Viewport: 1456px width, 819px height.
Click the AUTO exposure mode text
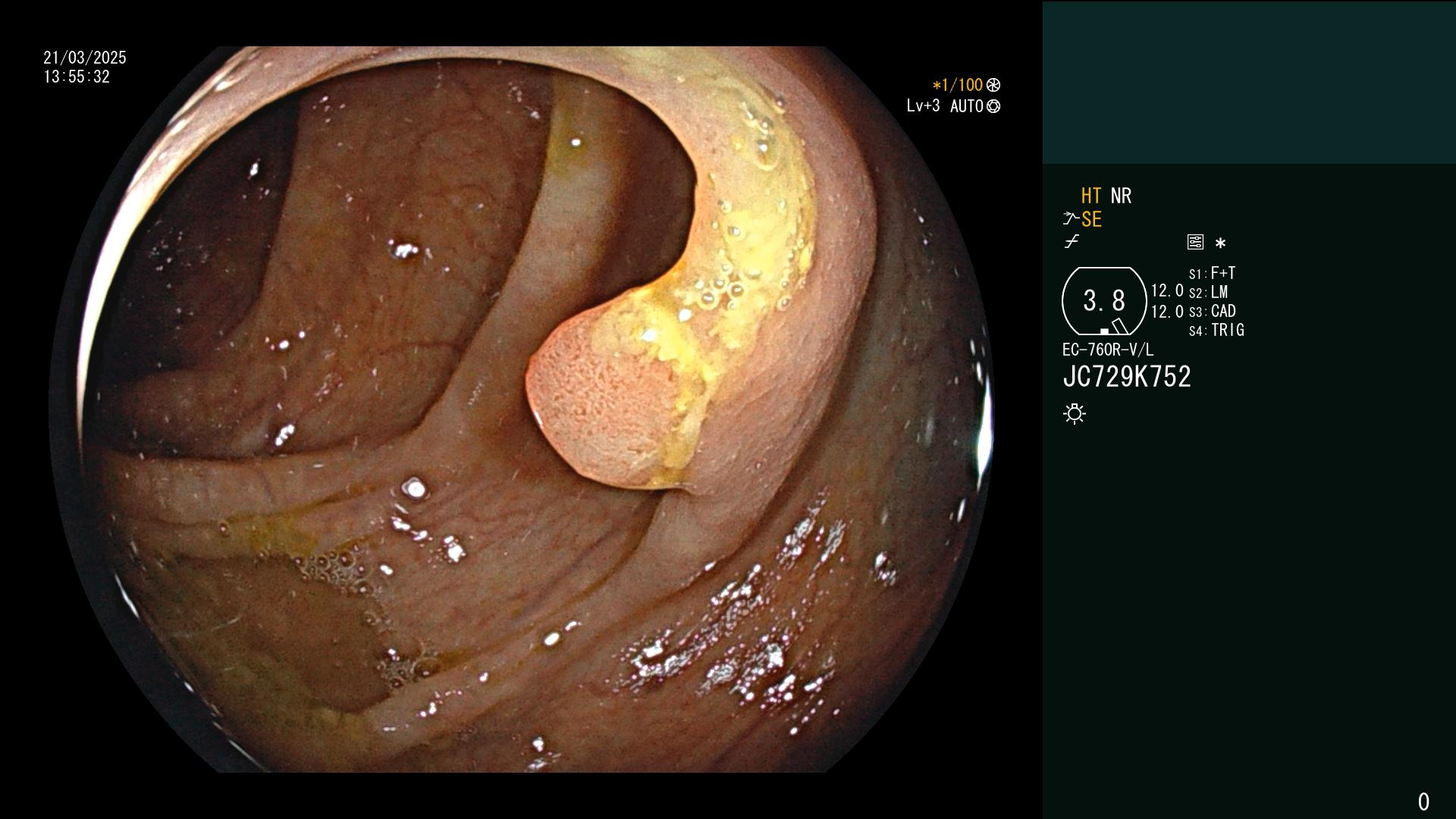click(967, 106)
